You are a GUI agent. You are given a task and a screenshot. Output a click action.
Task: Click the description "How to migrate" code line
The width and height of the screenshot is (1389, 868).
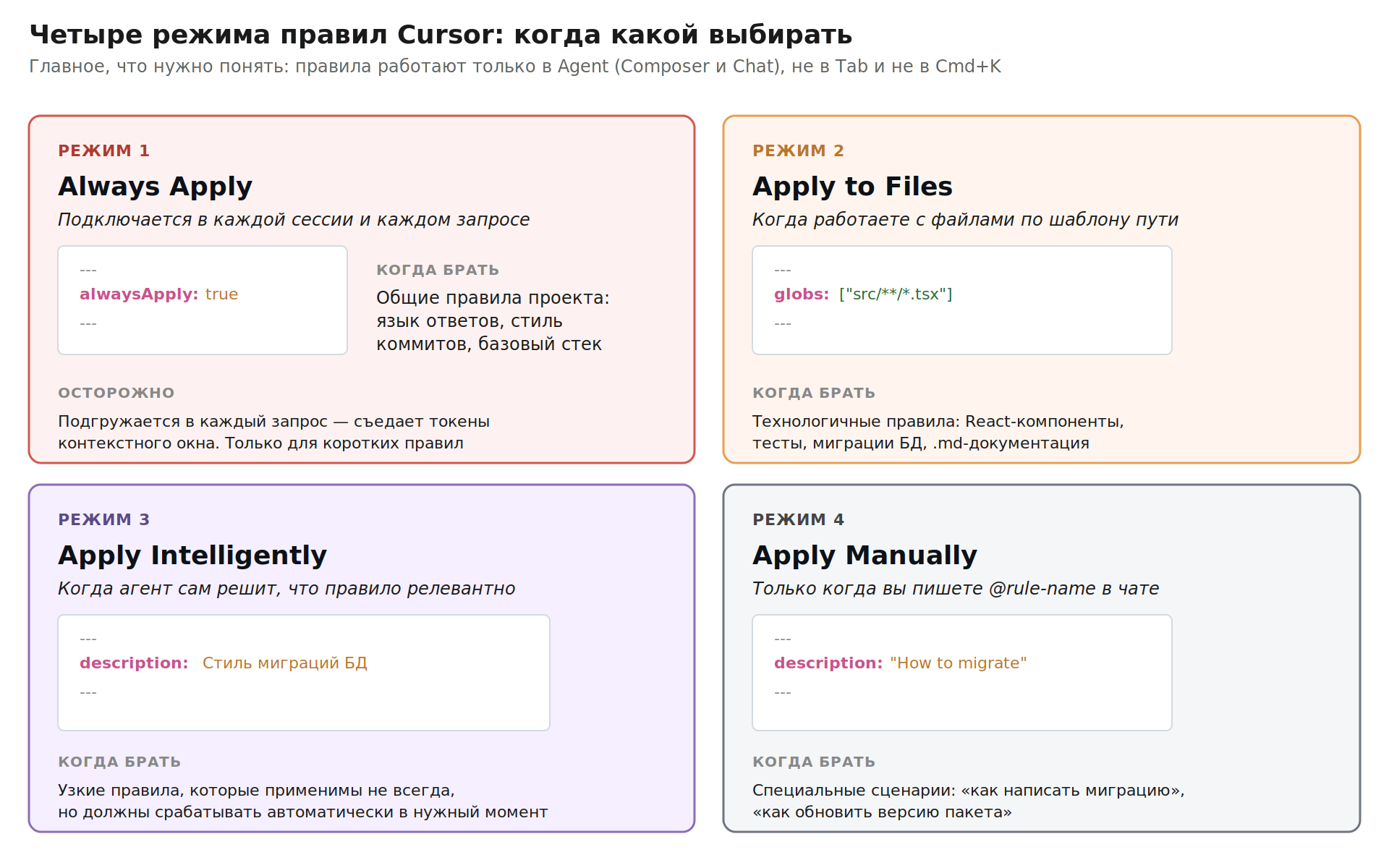(x=900, y=663)
